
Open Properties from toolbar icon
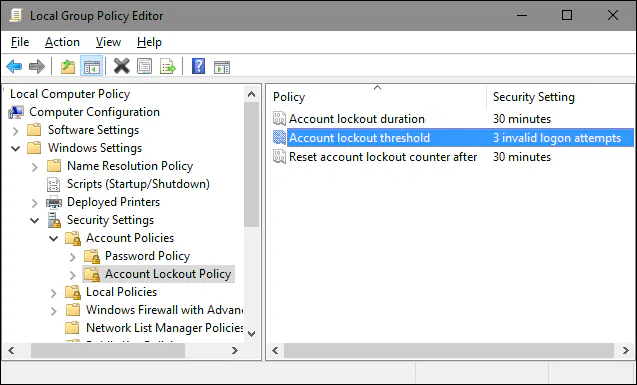pos(145,66)
